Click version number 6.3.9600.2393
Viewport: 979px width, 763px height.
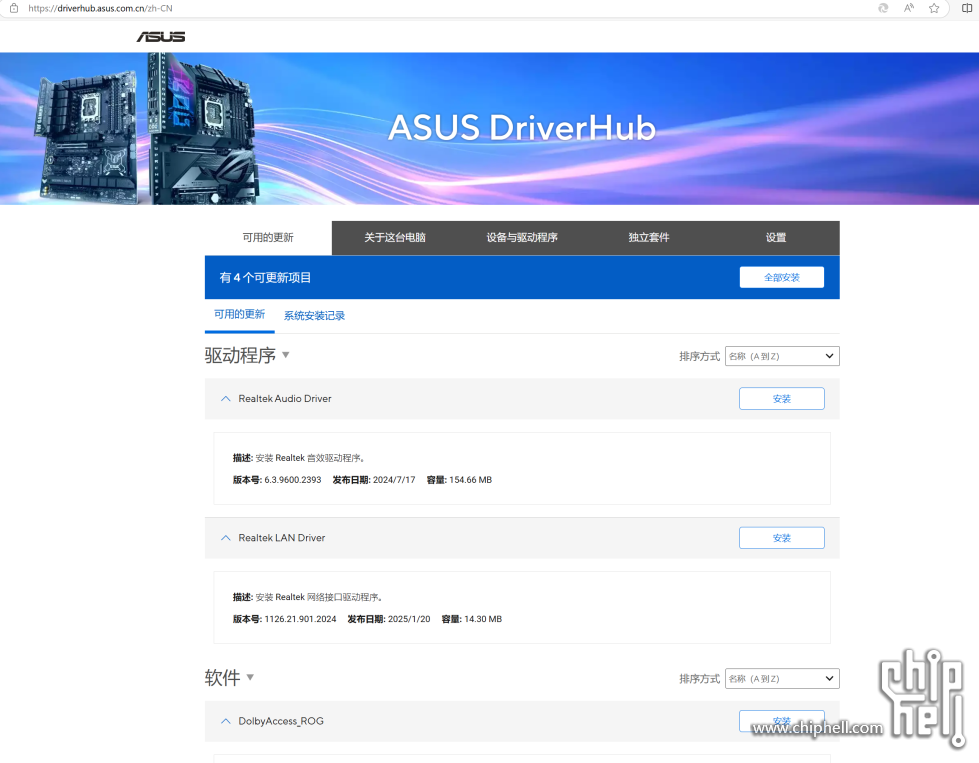(293, 480)
